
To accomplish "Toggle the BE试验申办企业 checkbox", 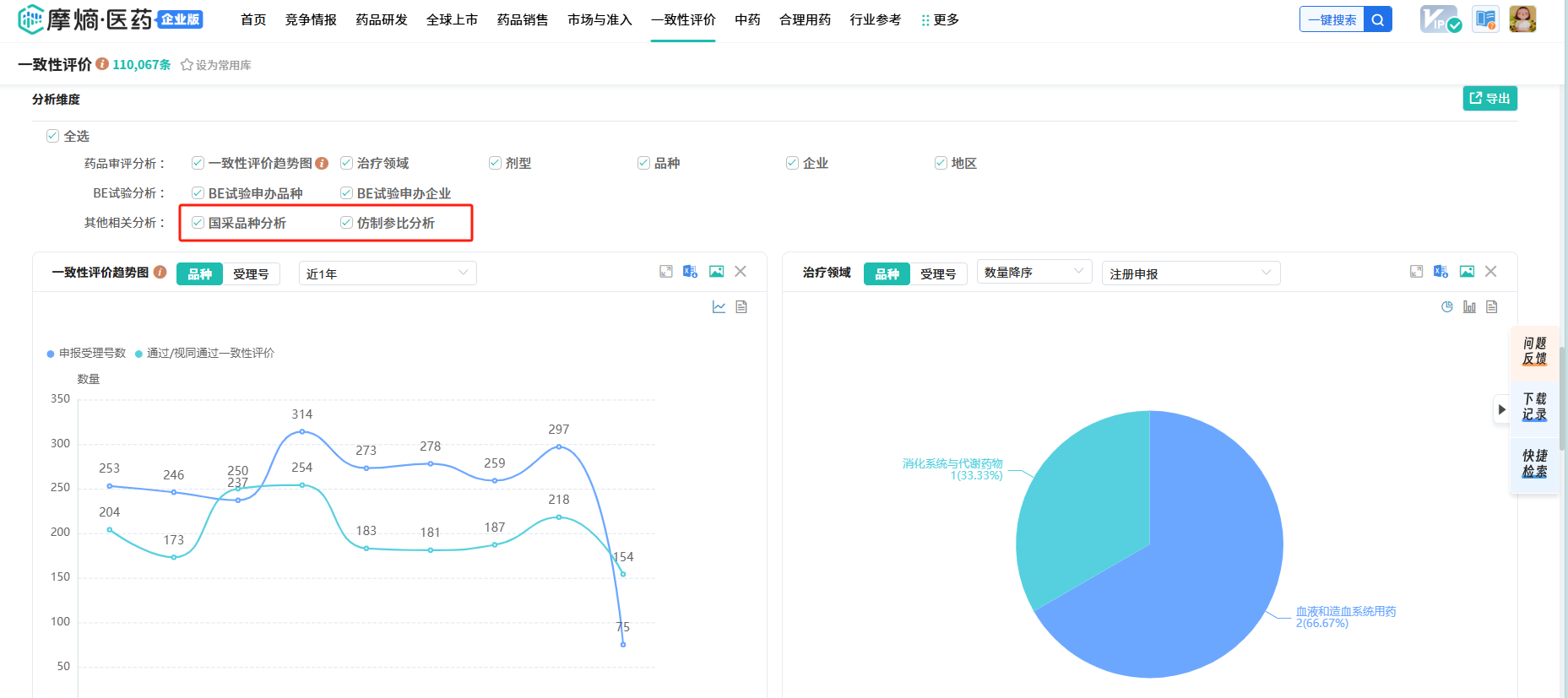I will tap(346, 193).
